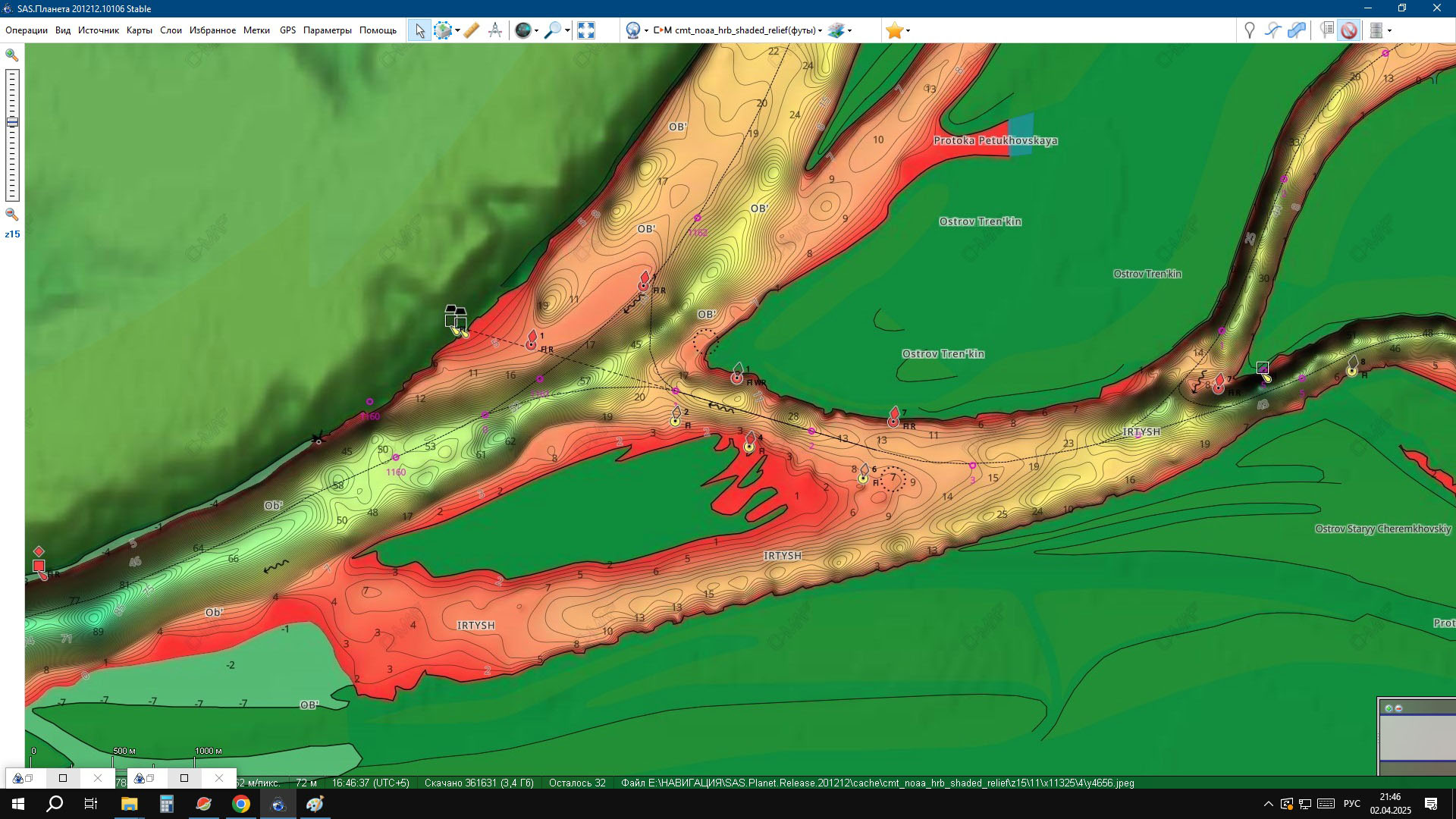Viewport: 1456px width, 819px height.
Task: Click zoom in magnifier above zoom scale
Action: [x=11, y=55]
